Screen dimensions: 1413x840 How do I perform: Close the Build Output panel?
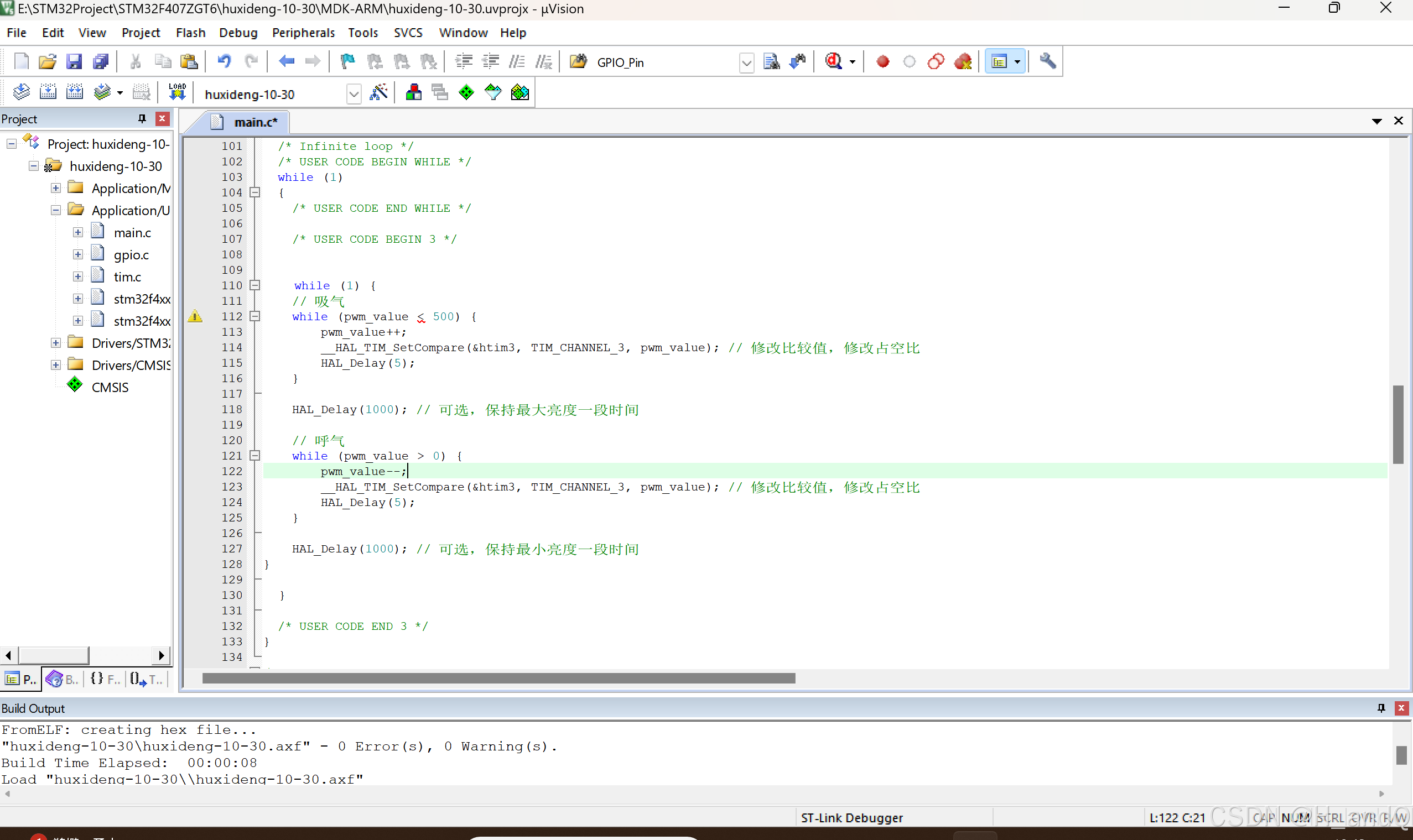click(1401, 708)
